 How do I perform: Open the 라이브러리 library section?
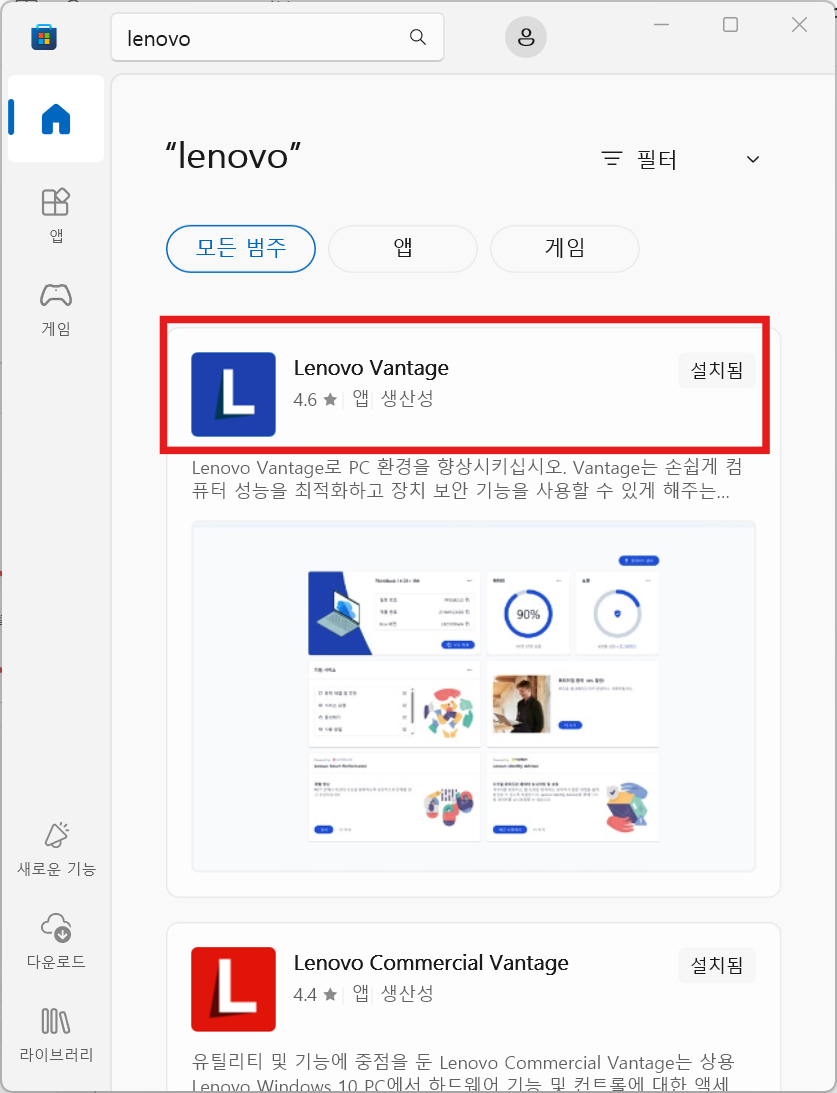56,1034
